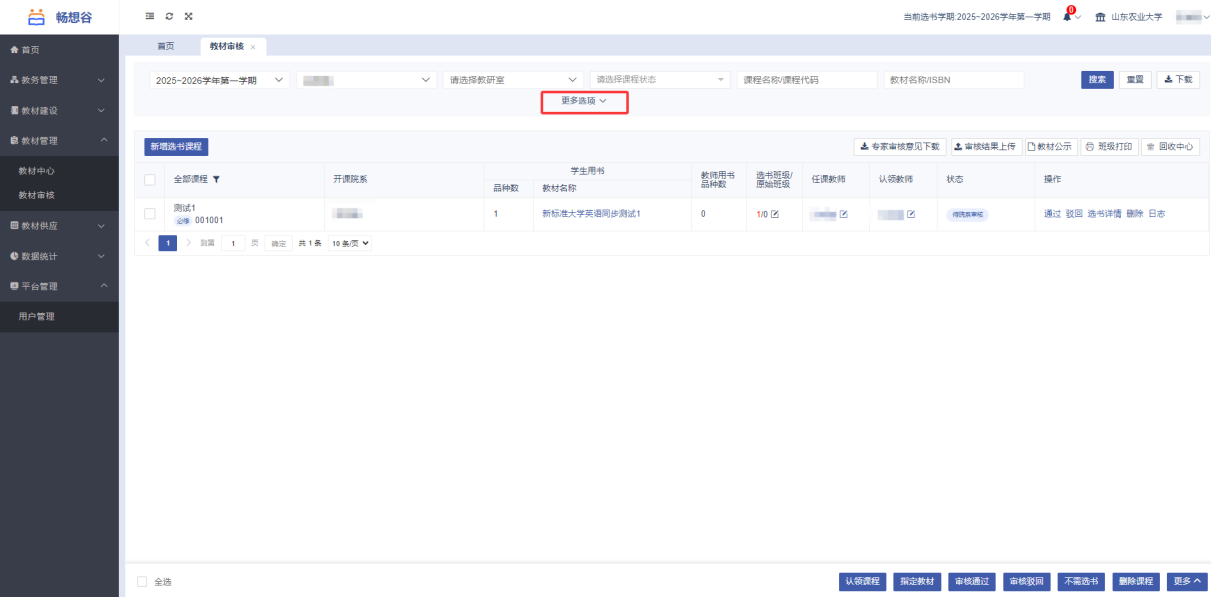The height and width of the screenshot is (597, 1211).
Task: Click the 新增选书课程 button
Action: [176, 147]
